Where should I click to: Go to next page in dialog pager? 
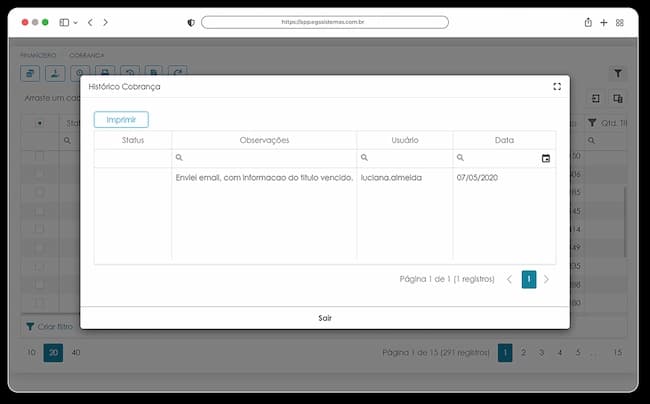click(546, 279)
